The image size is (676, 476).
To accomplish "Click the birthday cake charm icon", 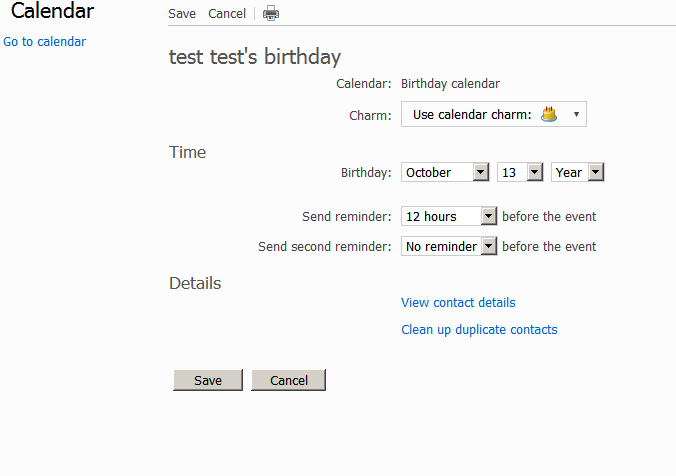I will (548, 114).
